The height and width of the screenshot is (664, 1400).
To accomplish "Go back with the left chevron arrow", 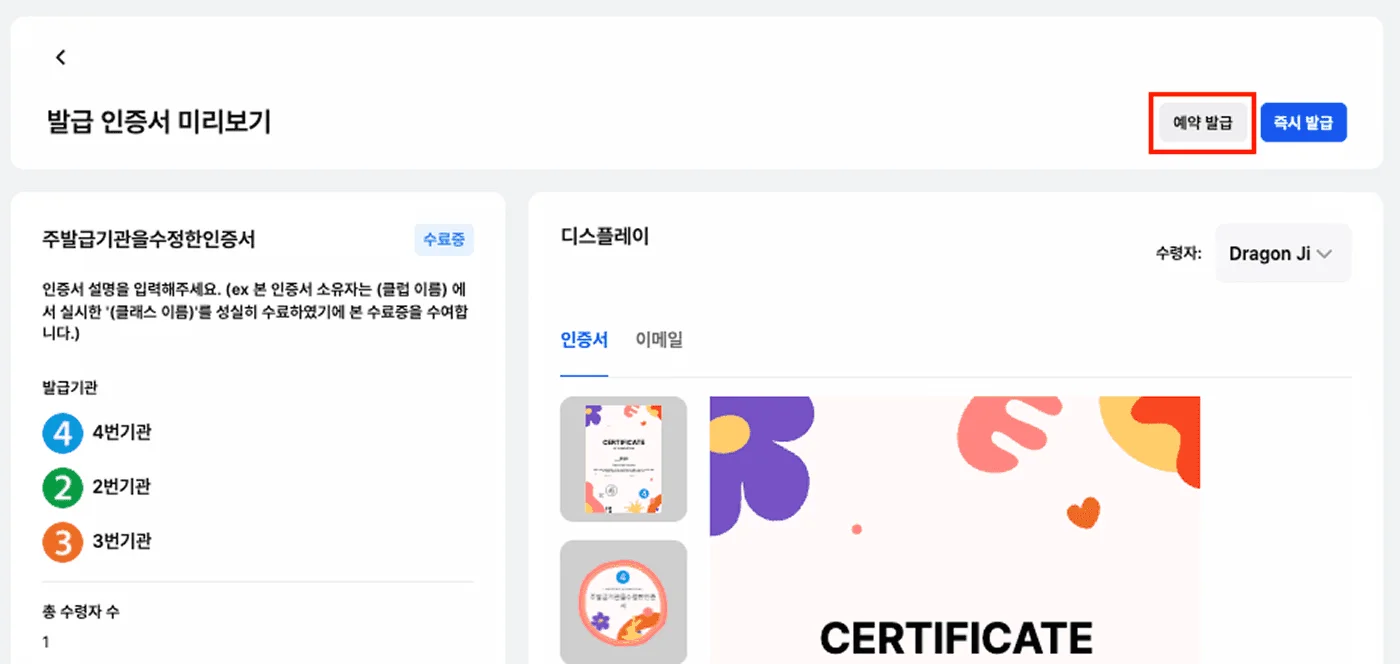I will tap(61, 57).
